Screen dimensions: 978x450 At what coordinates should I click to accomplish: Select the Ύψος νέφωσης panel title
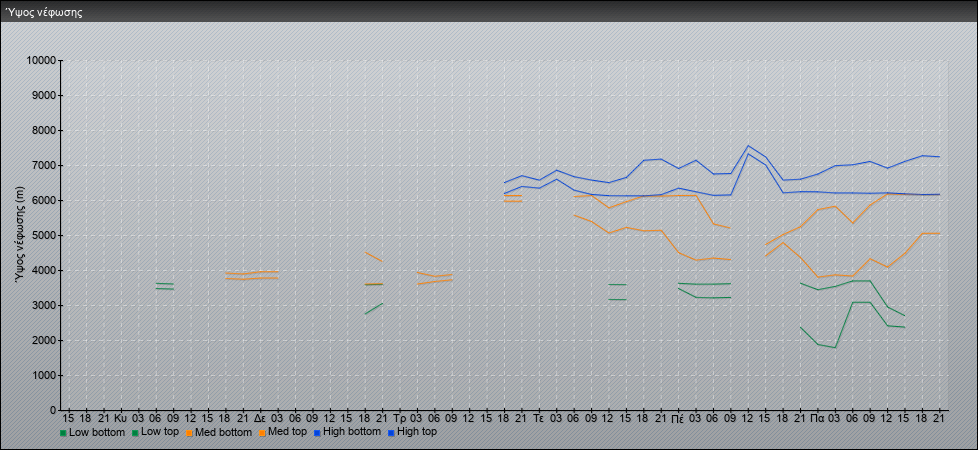click(x=44, y=12)
